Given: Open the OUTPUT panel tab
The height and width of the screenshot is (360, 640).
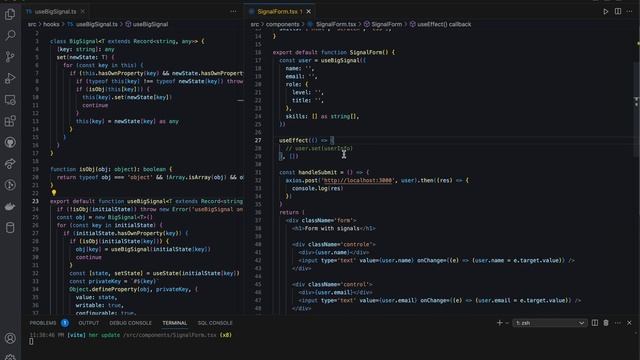Looking at the screenshot, I should click(x=89, y=323).
